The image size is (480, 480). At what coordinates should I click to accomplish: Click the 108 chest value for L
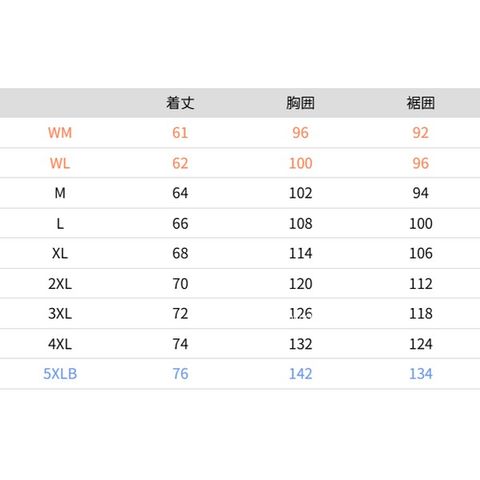(300, 223)
